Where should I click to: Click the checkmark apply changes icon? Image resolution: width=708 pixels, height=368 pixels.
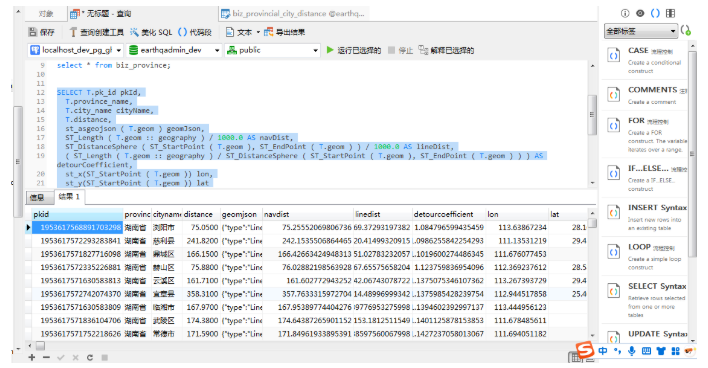click(61, 358)
